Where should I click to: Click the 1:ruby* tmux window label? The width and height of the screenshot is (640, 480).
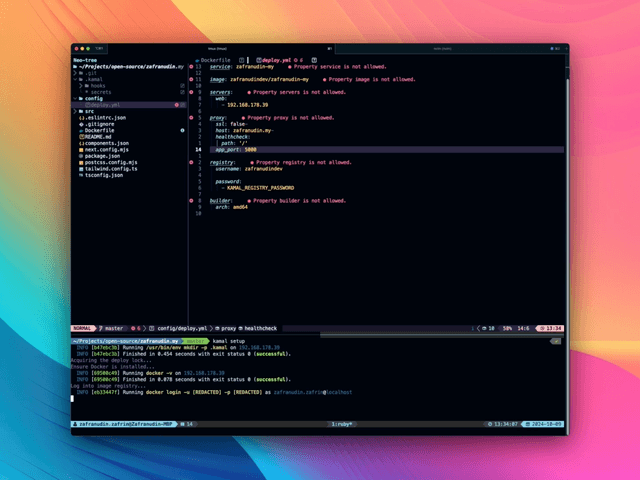click(342, 424)
